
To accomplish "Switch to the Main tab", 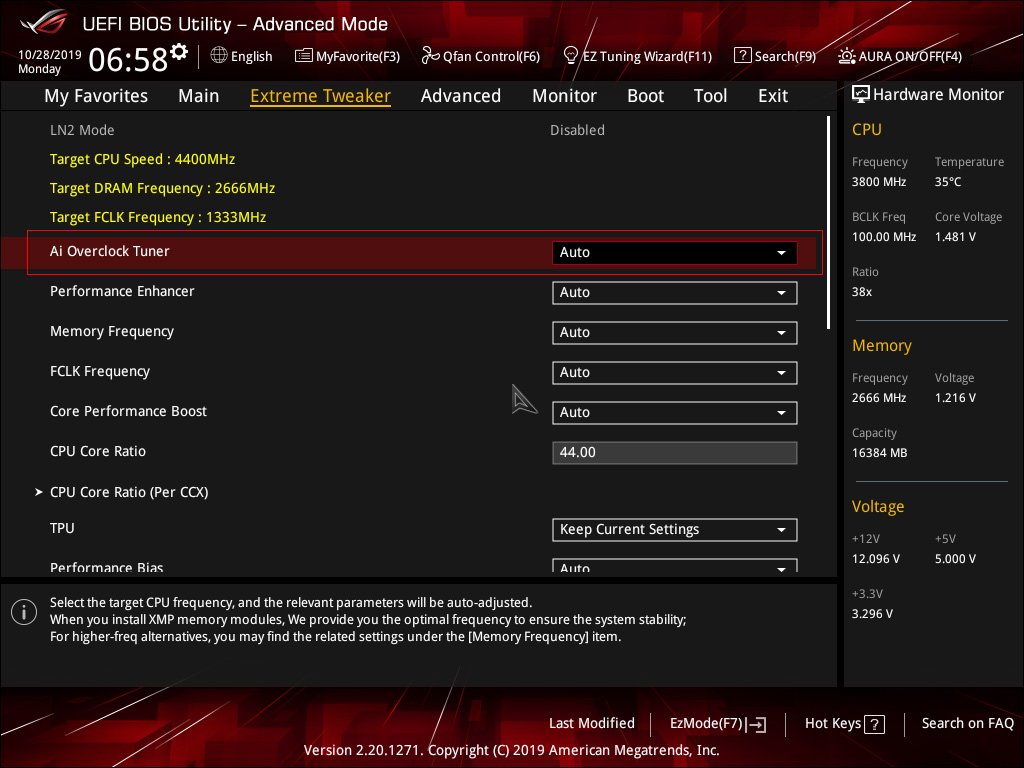I will (199, 95).
